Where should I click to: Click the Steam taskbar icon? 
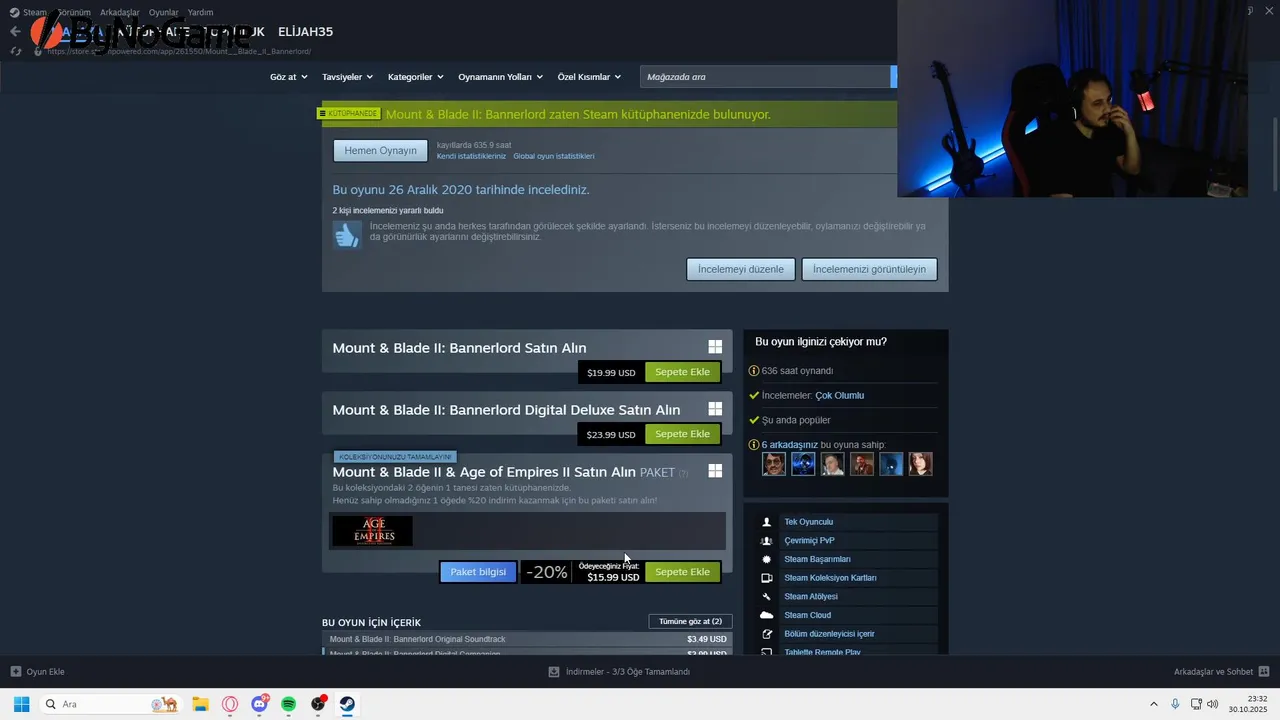tap(347, 704)
